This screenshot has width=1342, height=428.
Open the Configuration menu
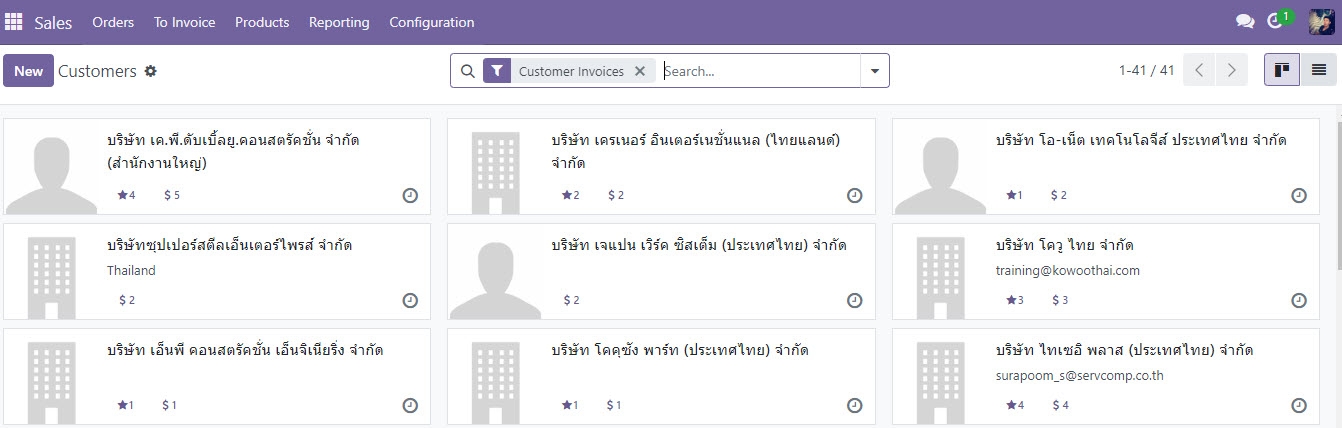pos(431,22)
